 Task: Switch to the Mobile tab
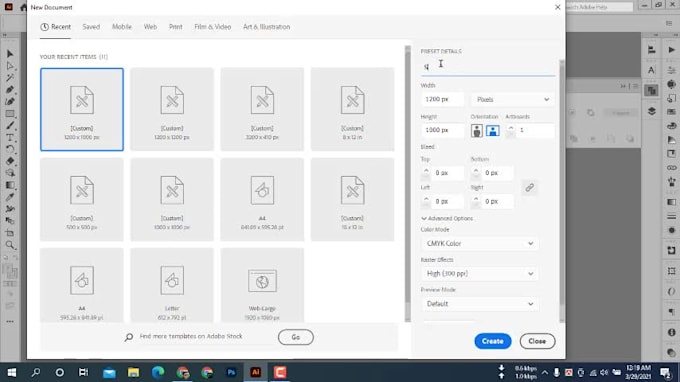pyautogui.click(x=122, y=27)
